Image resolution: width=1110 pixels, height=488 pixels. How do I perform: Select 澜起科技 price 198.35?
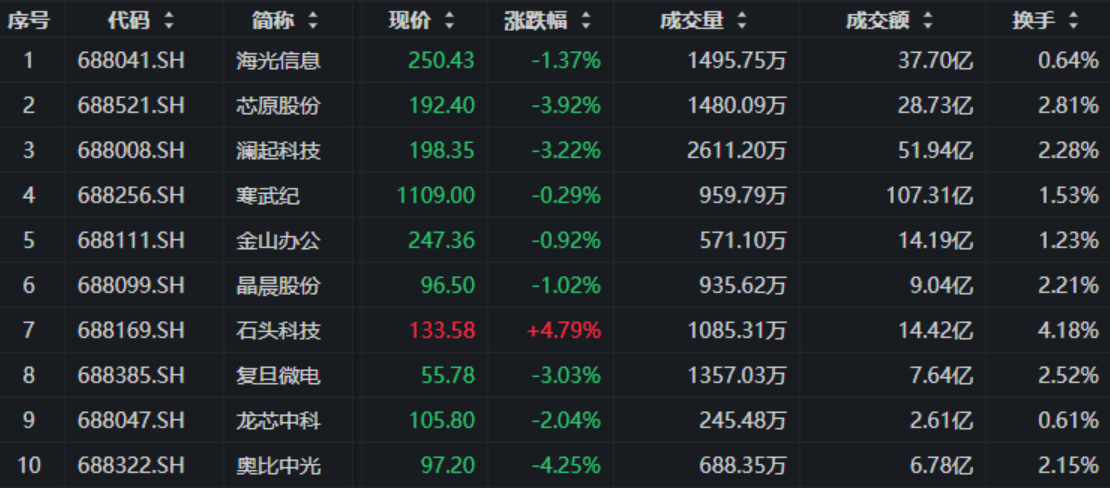point(442,151)
